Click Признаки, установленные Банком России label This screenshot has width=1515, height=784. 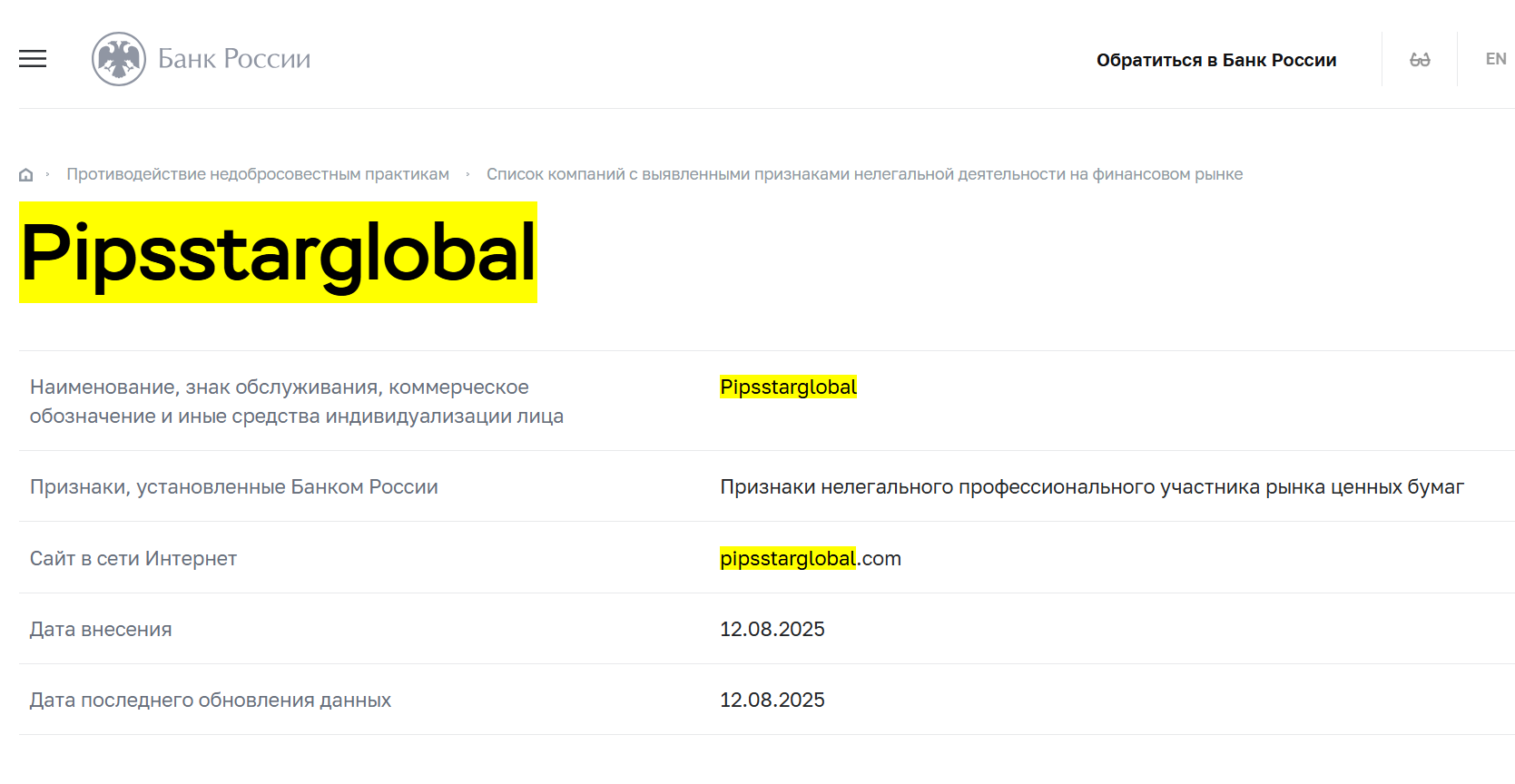[234, 487]
